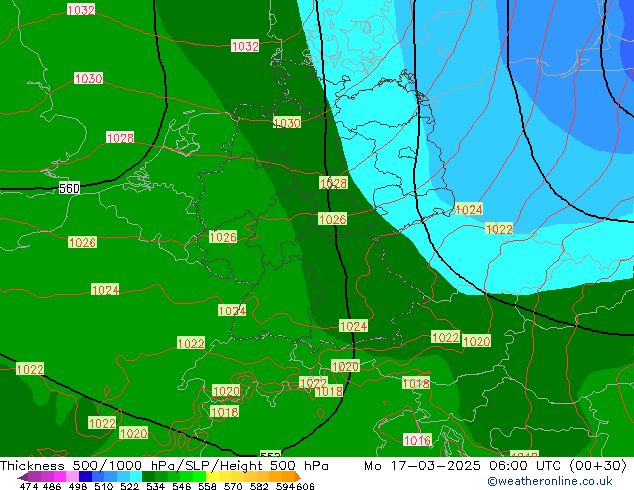
Task: Pick the light pink legend swatch
Action: point(72,477)
